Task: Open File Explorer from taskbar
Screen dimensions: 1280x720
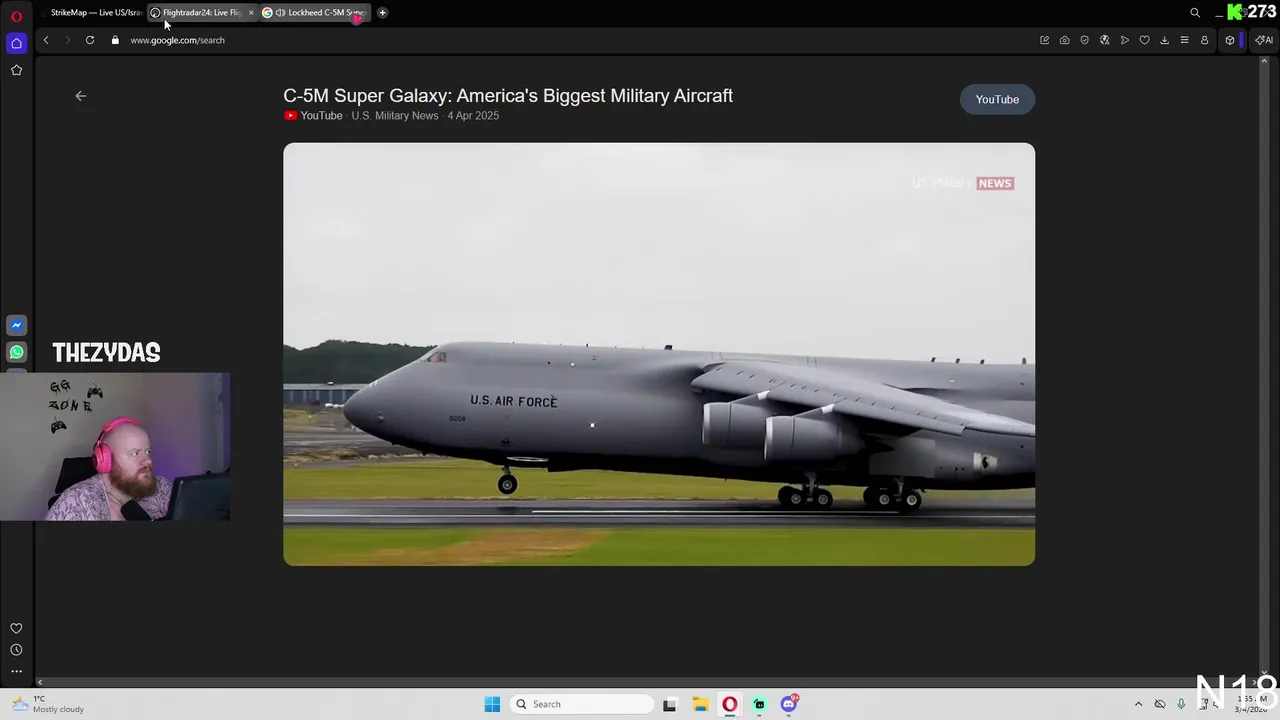Action: click(700, 704)
